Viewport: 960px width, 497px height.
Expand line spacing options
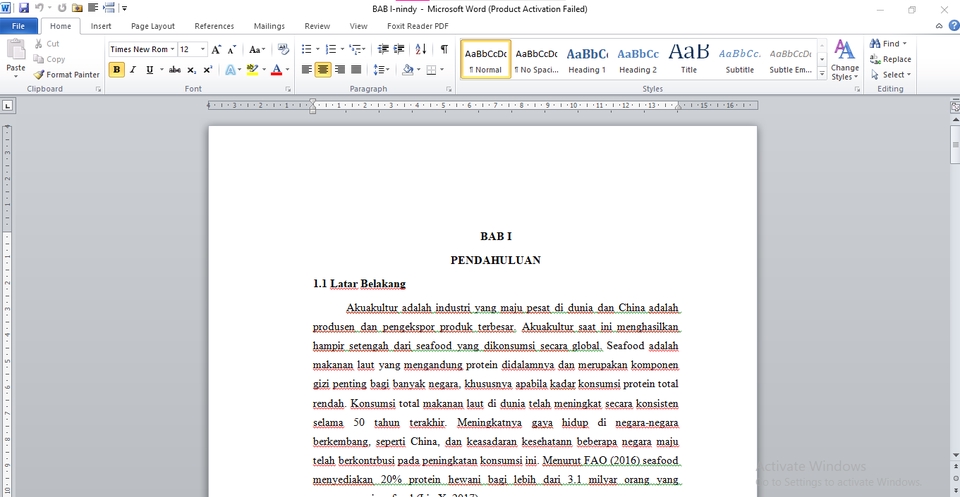[381, 70]
